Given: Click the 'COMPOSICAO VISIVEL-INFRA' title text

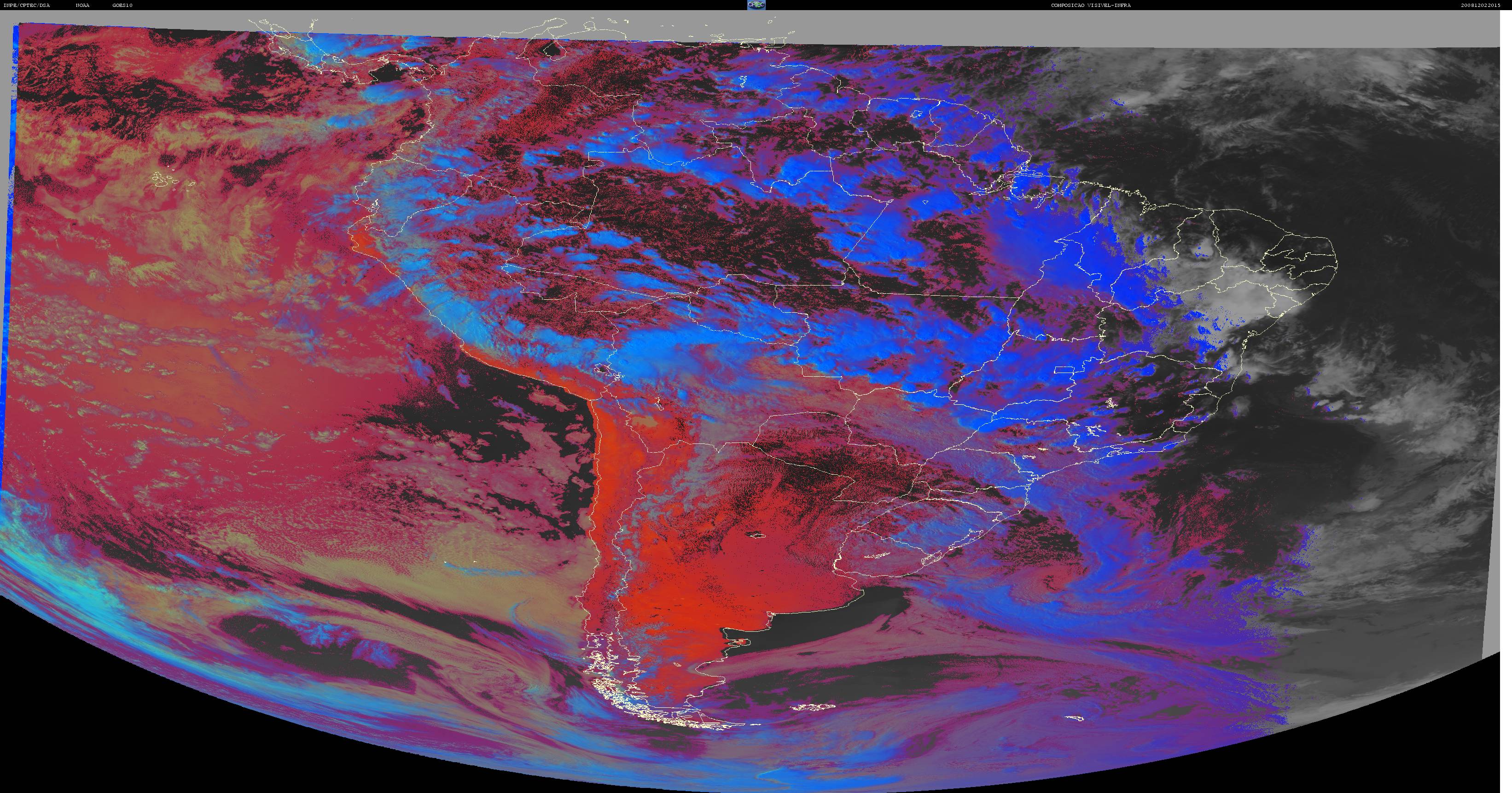Looking at the screenshot, I should (x=1091, y=5).
